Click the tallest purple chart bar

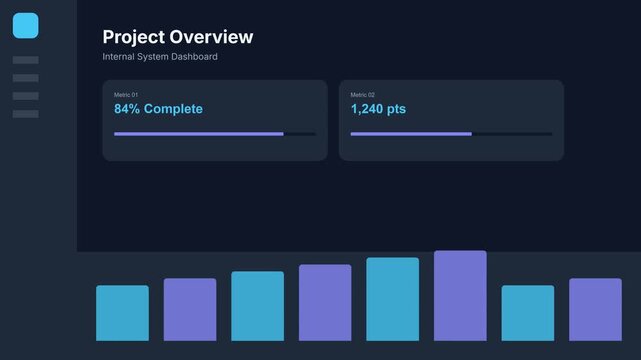point(460,295)
